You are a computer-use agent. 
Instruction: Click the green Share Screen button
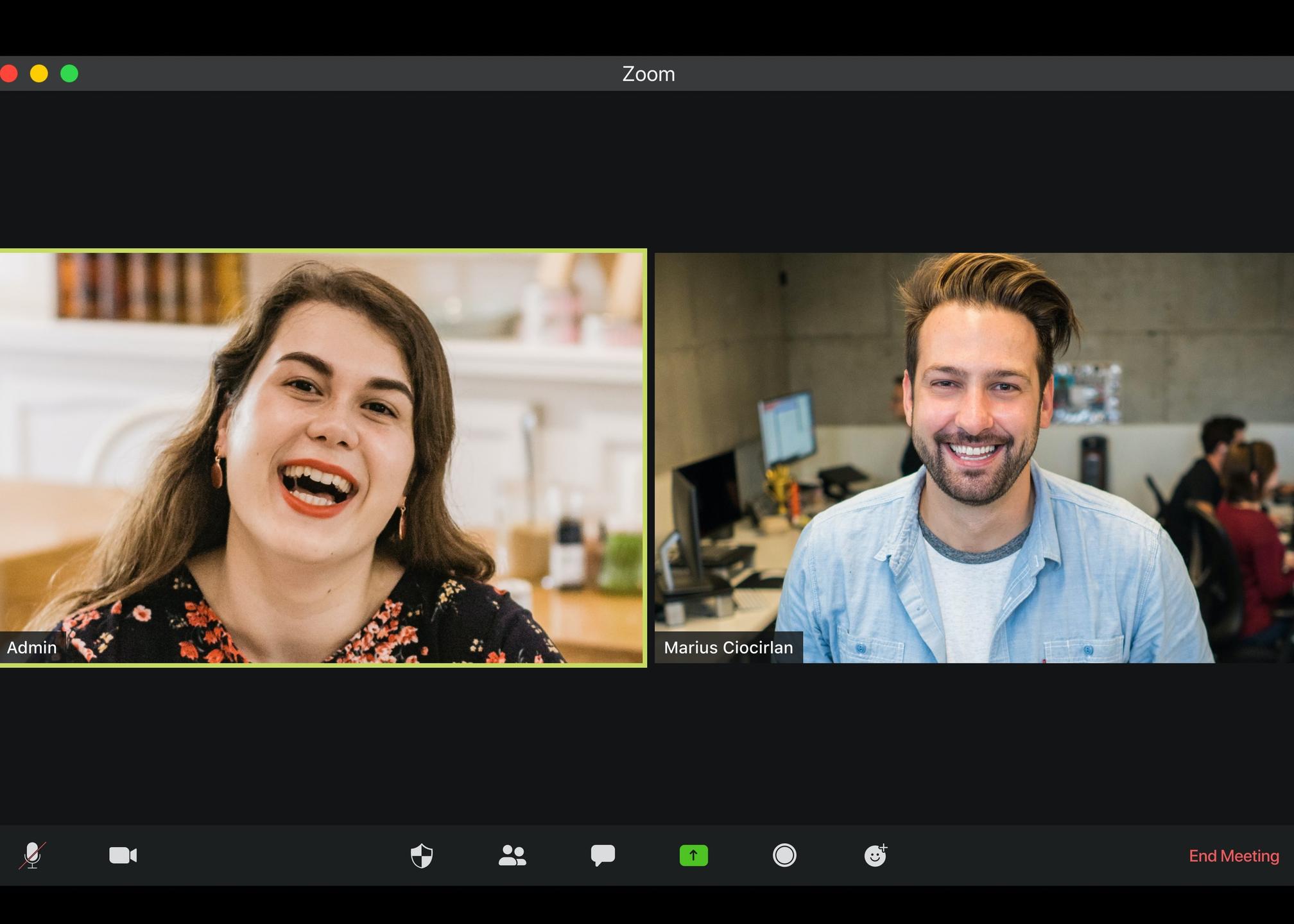[693, 855]
